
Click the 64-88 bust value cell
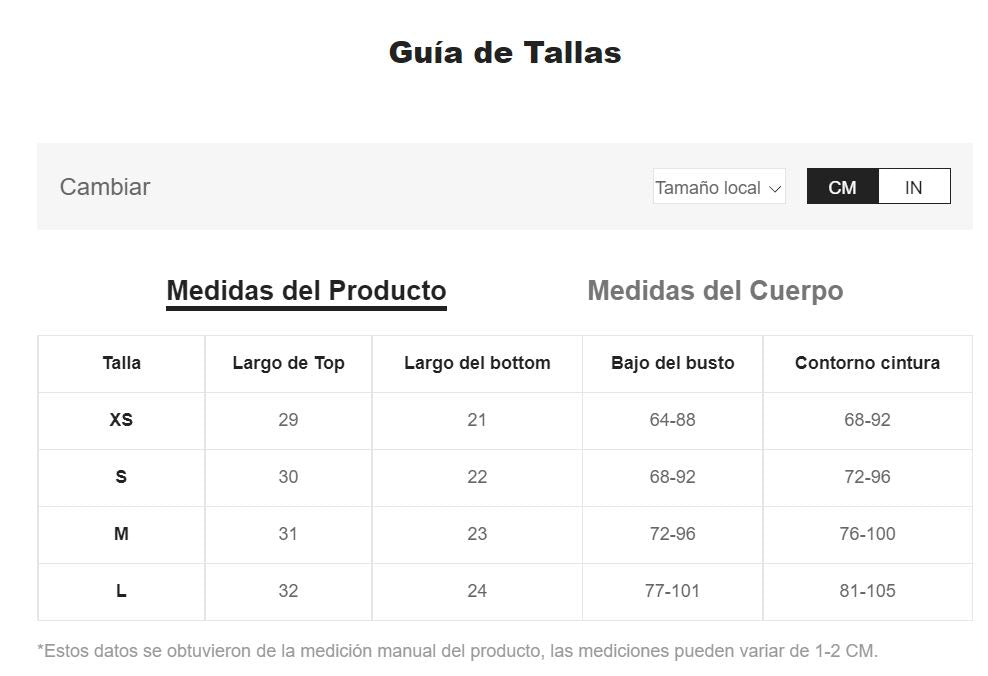(x=672, y=420)
